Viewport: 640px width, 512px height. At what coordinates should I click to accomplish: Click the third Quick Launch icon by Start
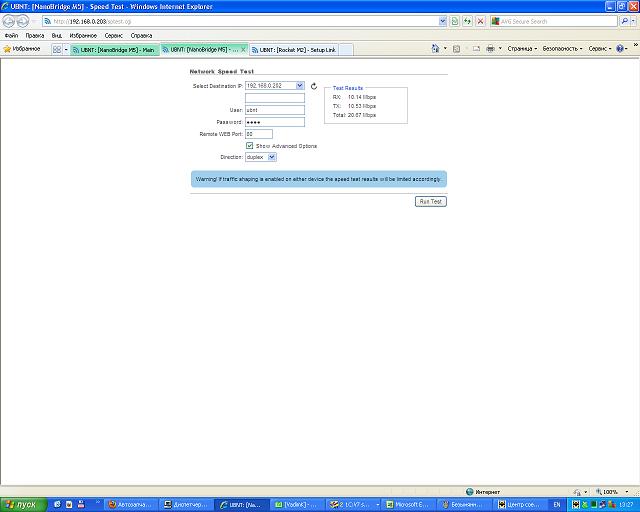coord(81,505)
